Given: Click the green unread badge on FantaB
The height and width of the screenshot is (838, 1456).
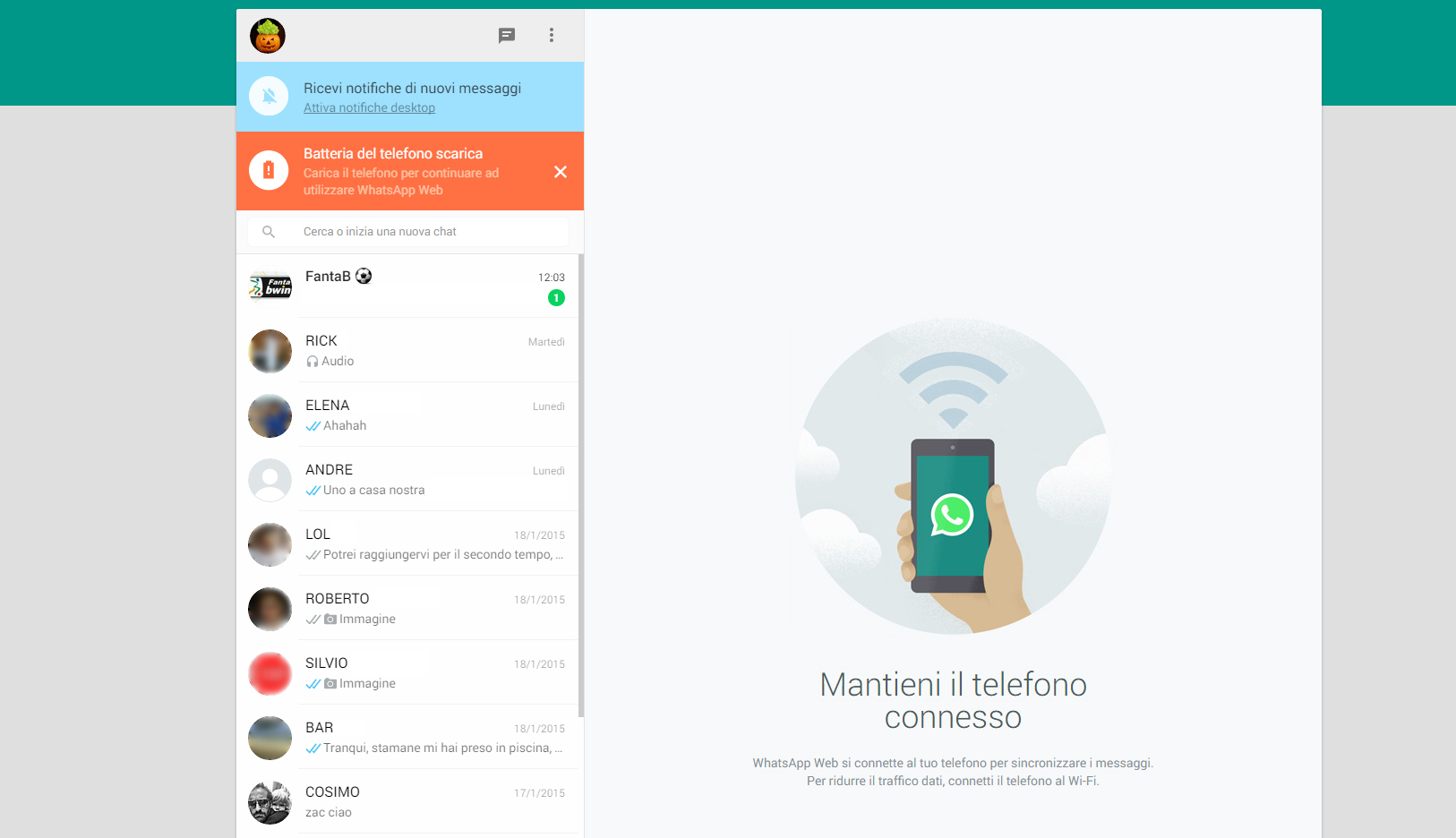Looking at the screenshot, I should click(x=556, y=297).
